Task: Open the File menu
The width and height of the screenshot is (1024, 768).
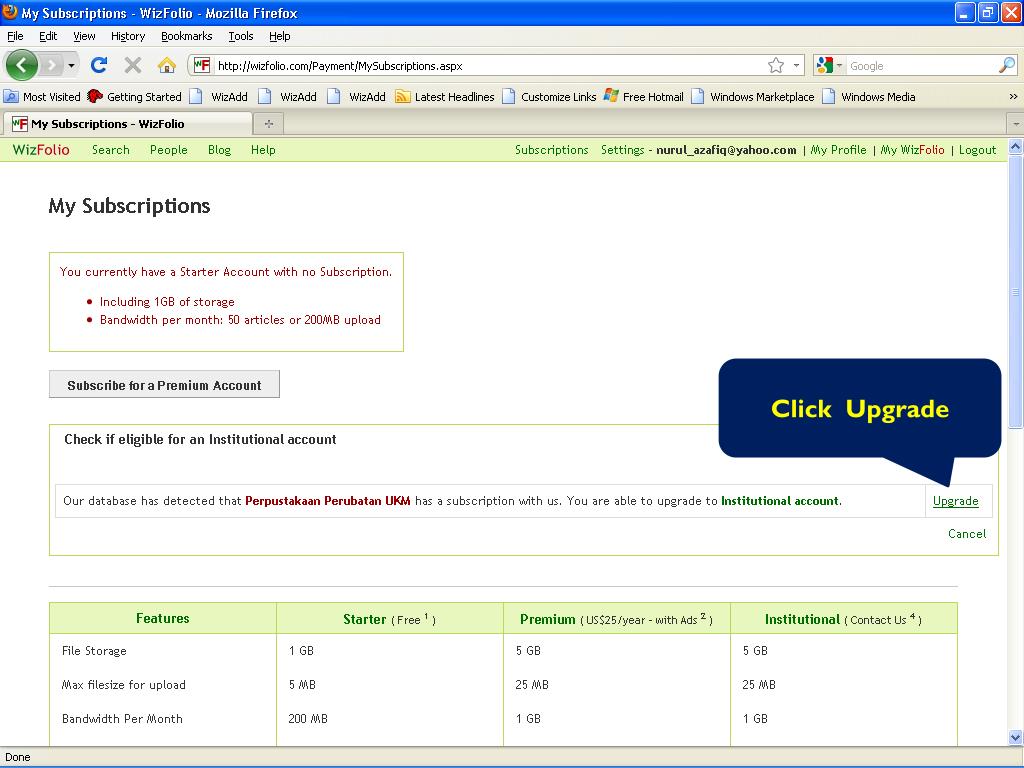Action: click(15, 36)
